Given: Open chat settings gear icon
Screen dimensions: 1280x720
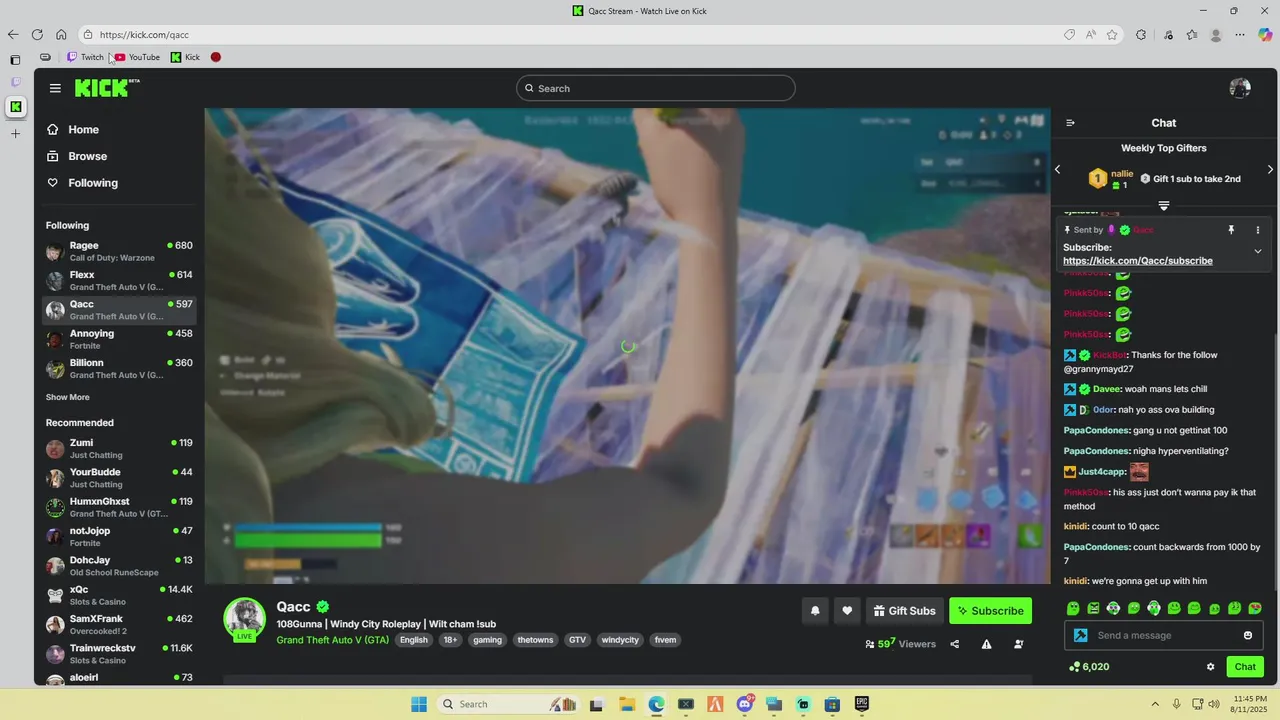Looking at the screenshot, I should (x=1210, y=667).
